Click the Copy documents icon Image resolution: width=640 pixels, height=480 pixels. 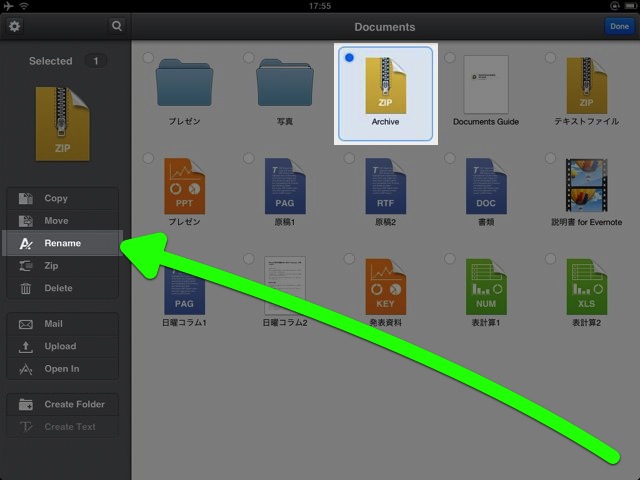25,198
